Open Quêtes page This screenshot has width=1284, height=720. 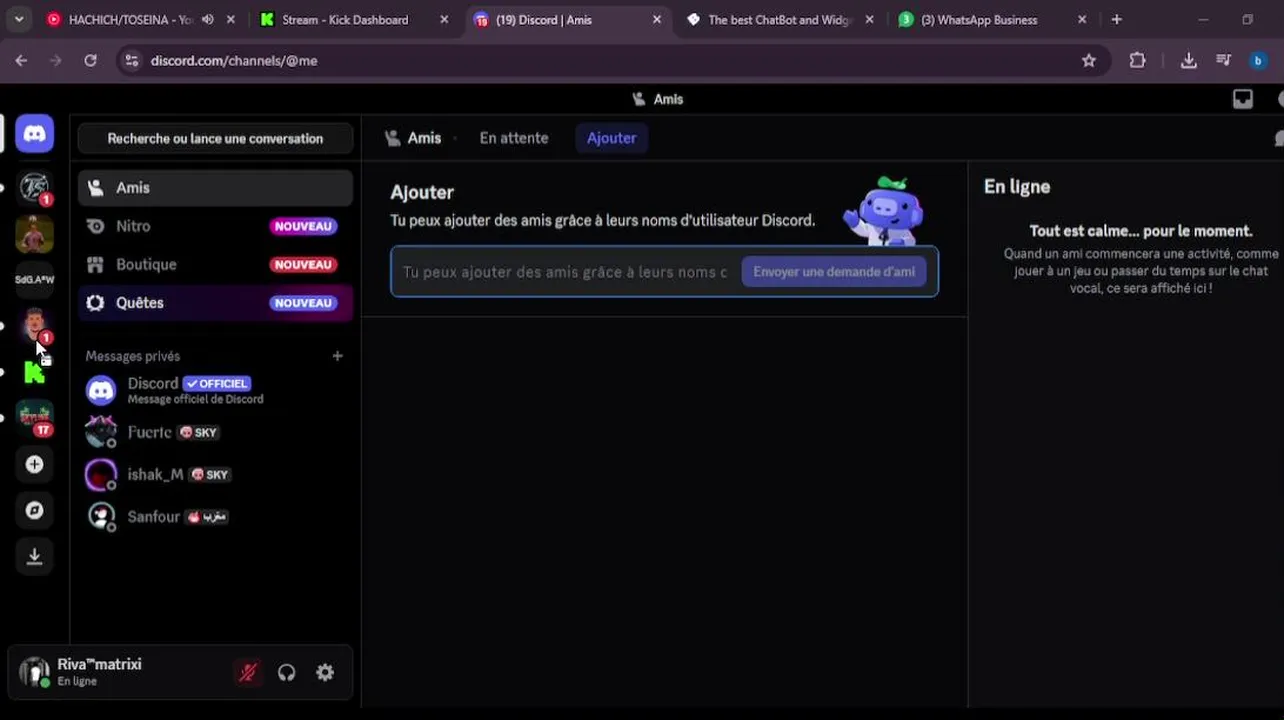pos(215,303)
